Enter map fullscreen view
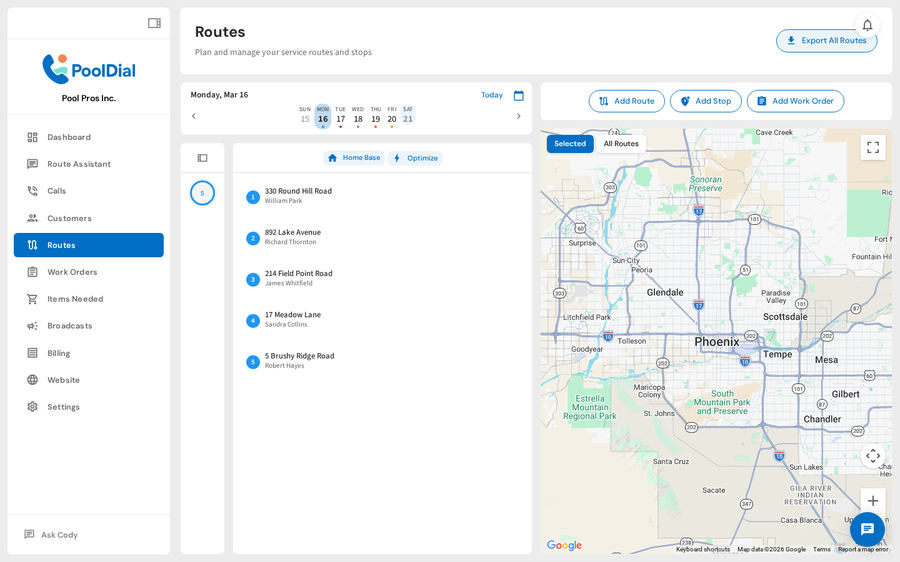The image size is (900, 562). [872, 148]
